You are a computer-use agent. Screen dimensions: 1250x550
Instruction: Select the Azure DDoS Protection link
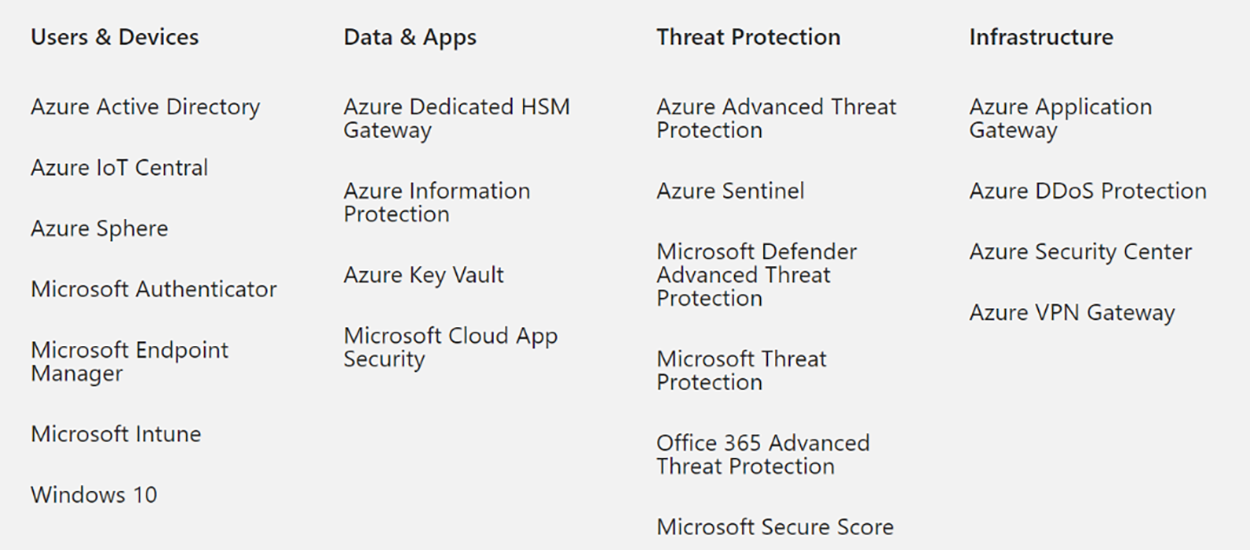pos(1087,191)
